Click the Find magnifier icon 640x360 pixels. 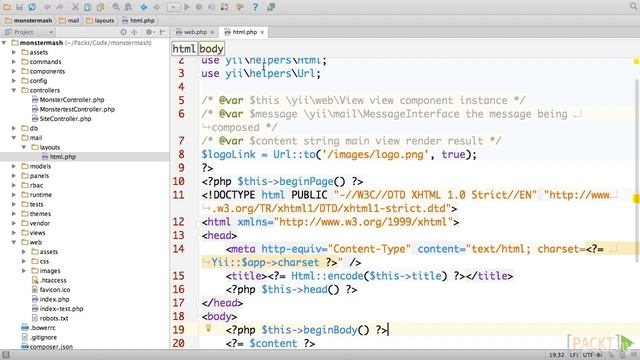point(116,7)
